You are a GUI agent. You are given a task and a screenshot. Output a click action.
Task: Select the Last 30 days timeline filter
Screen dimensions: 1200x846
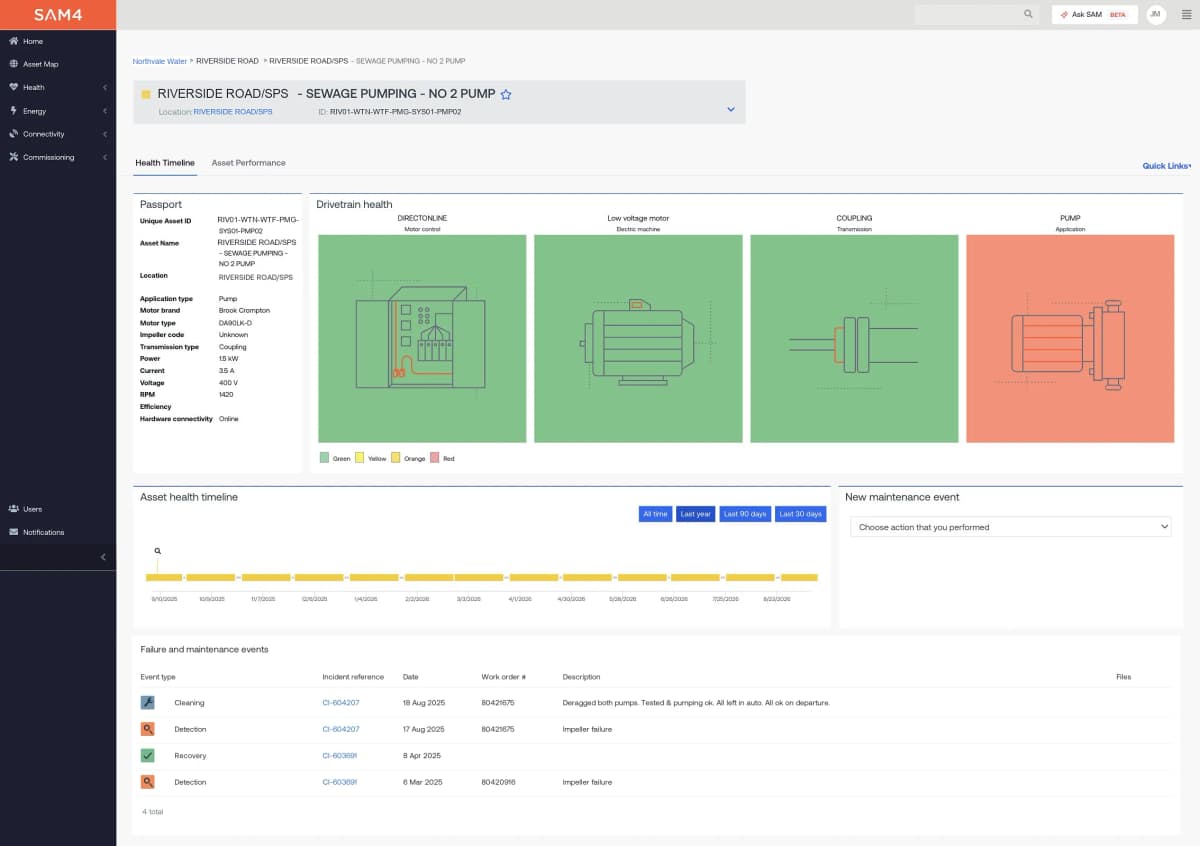point(800,514)
